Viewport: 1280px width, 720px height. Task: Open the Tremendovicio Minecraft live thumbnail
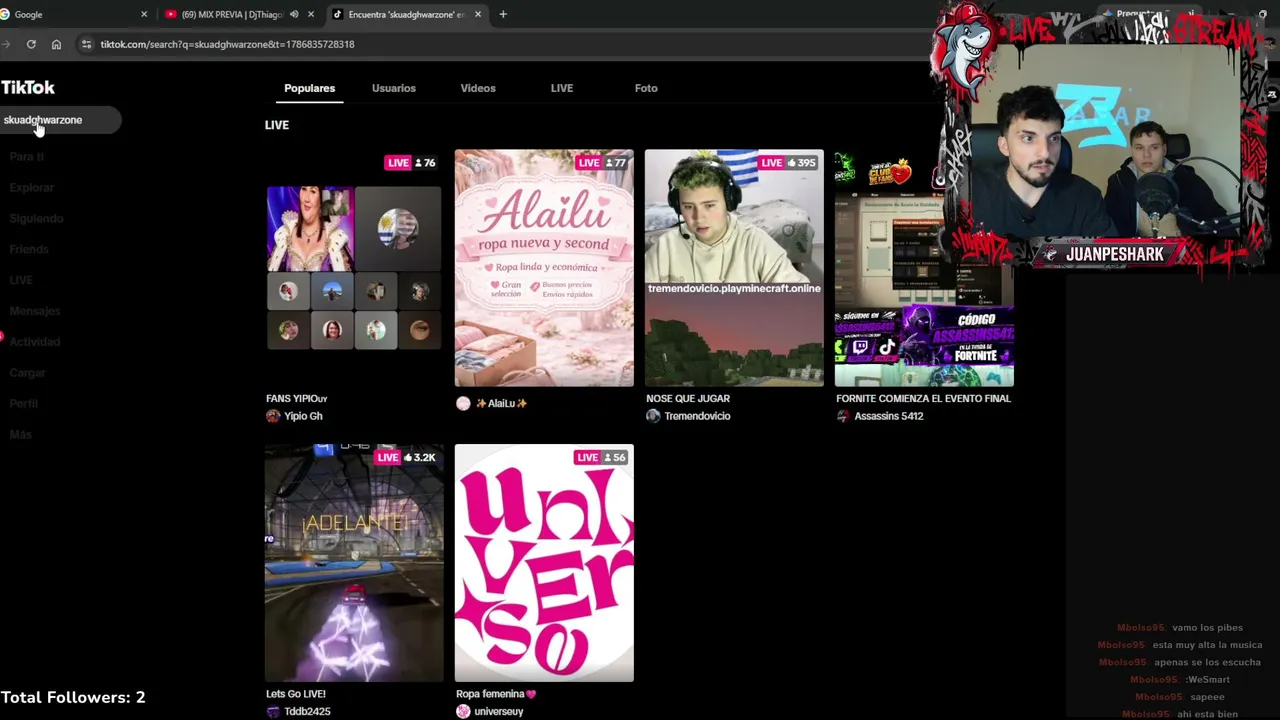pos(734,268)
